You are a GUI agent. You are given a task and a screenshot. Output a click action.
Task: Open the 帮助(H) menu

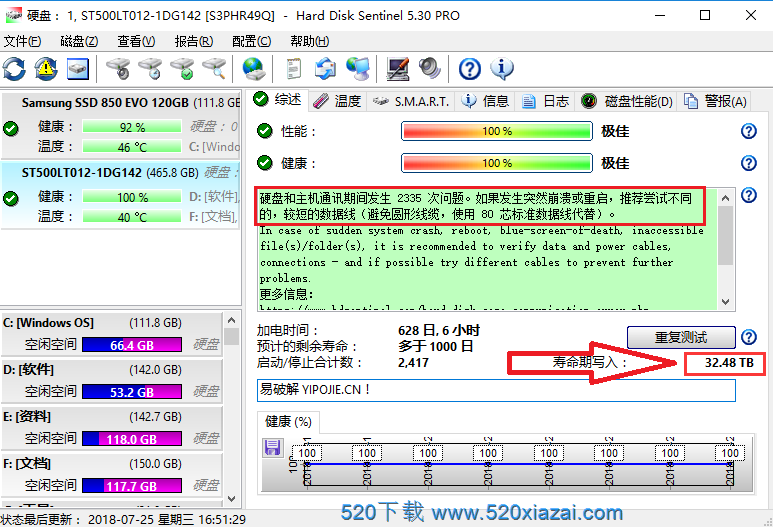point(310,41)
